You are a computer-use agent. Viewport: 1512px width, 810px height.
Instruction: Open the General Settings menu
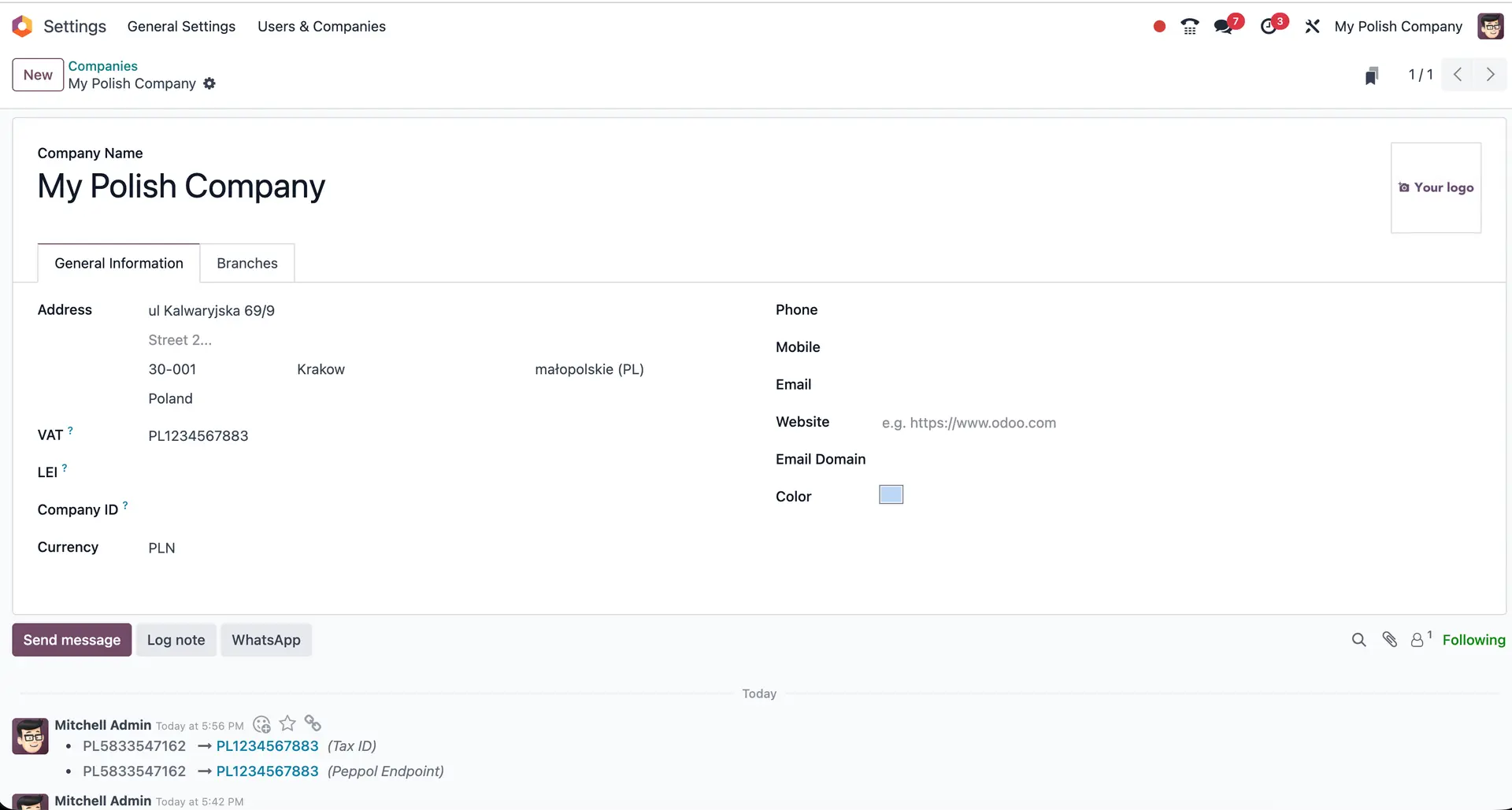(x=181, y=27)
